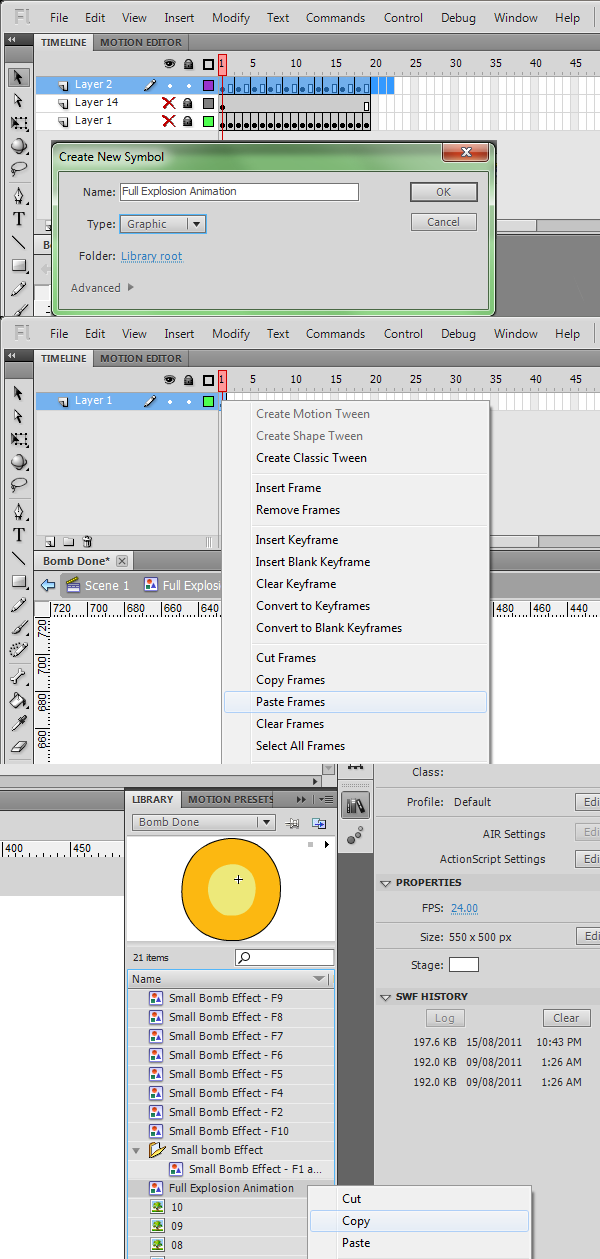Click the outline column header above Layer 2
Viewport: 600px width, 1259px height.
pyautogui.click(x=208, y=64)
